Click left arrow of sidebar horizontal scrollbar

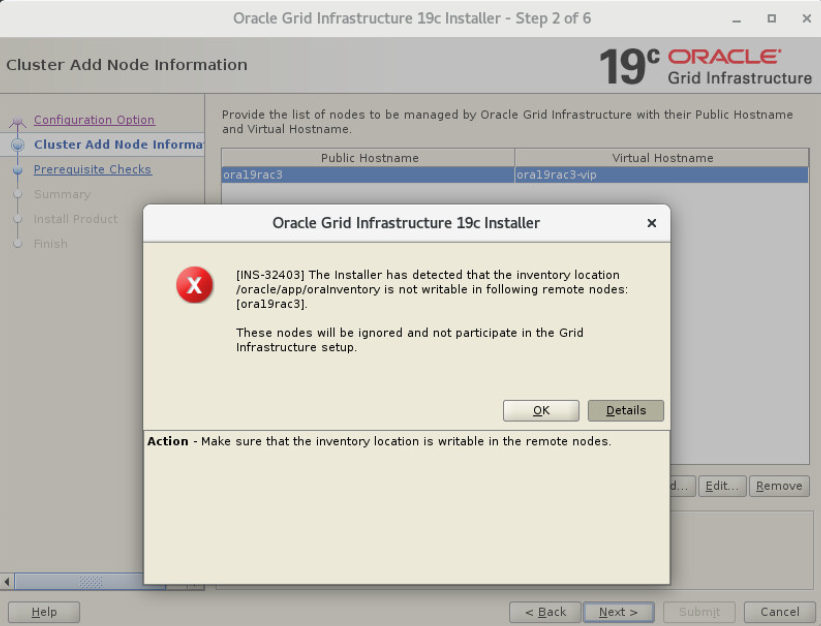coord(7,582)
